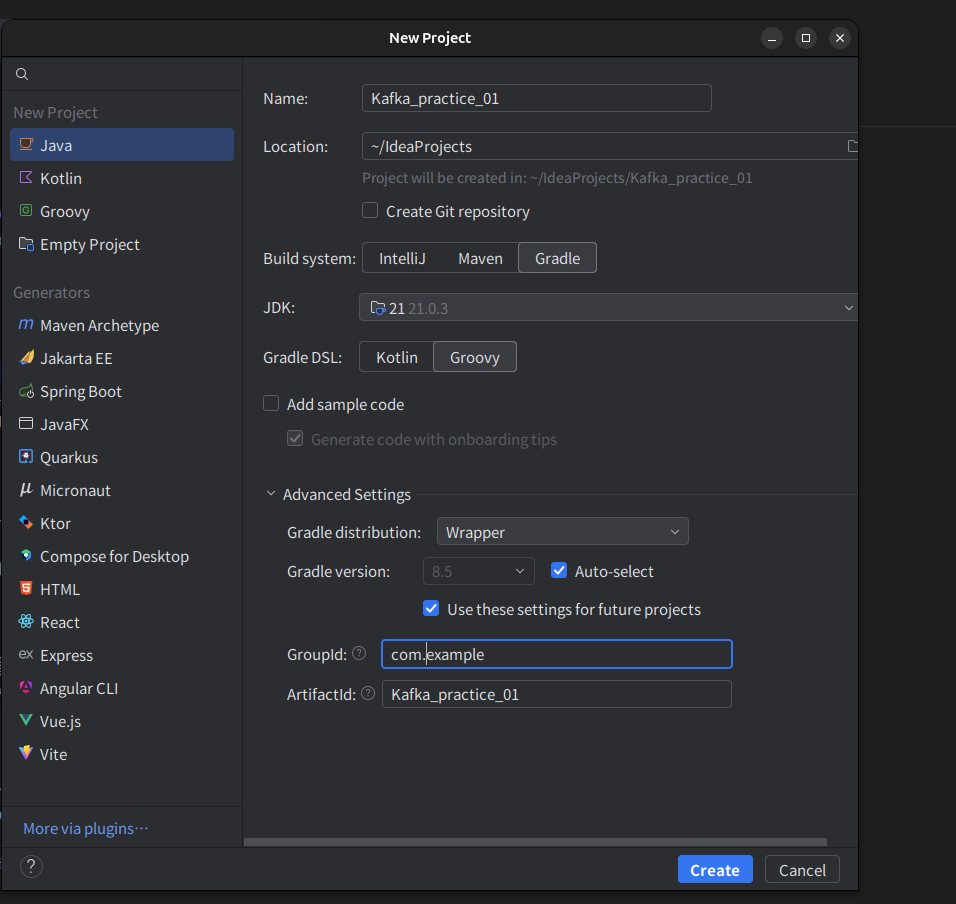The width and height of the screenshot is (956, 904).
Task: Click the ArtifactId help question icon
Action: [x=368, y=694]
